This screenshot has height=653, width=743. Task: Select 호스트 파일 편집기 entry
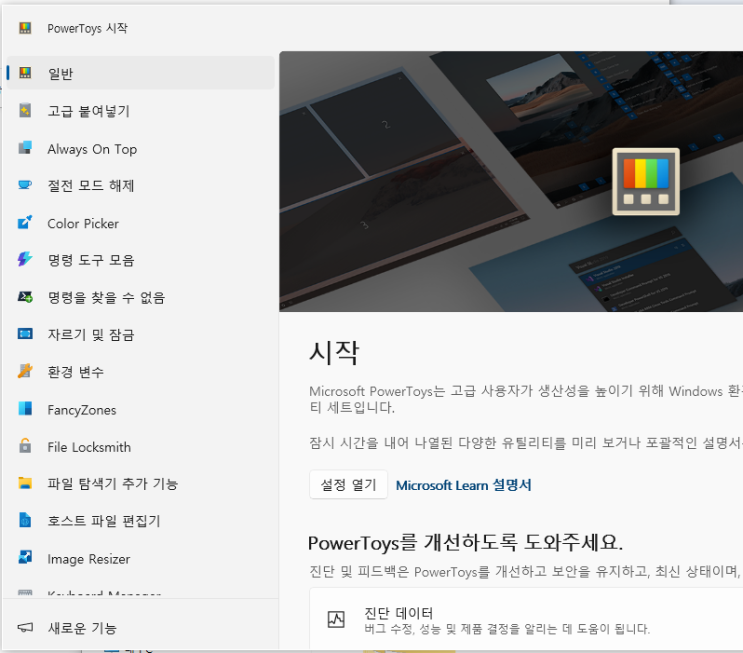click(141, 521)
